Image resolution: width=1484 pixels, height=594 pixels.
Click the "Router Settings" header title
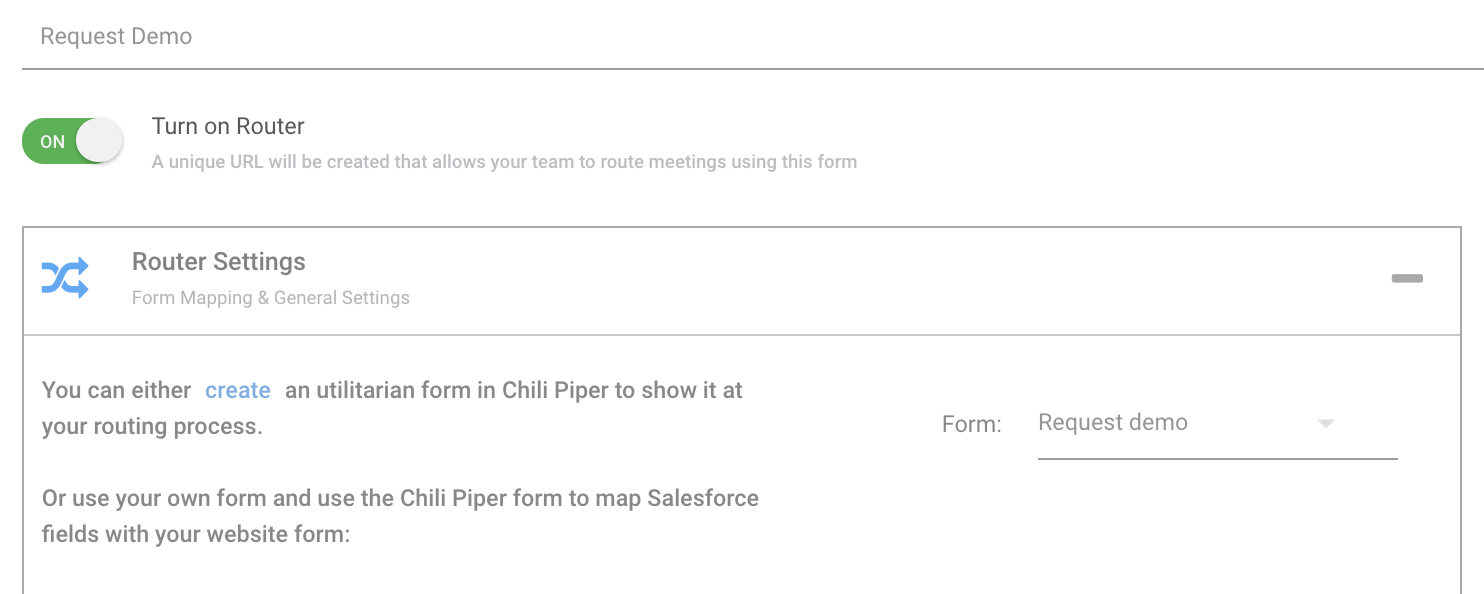coord(219,262)
